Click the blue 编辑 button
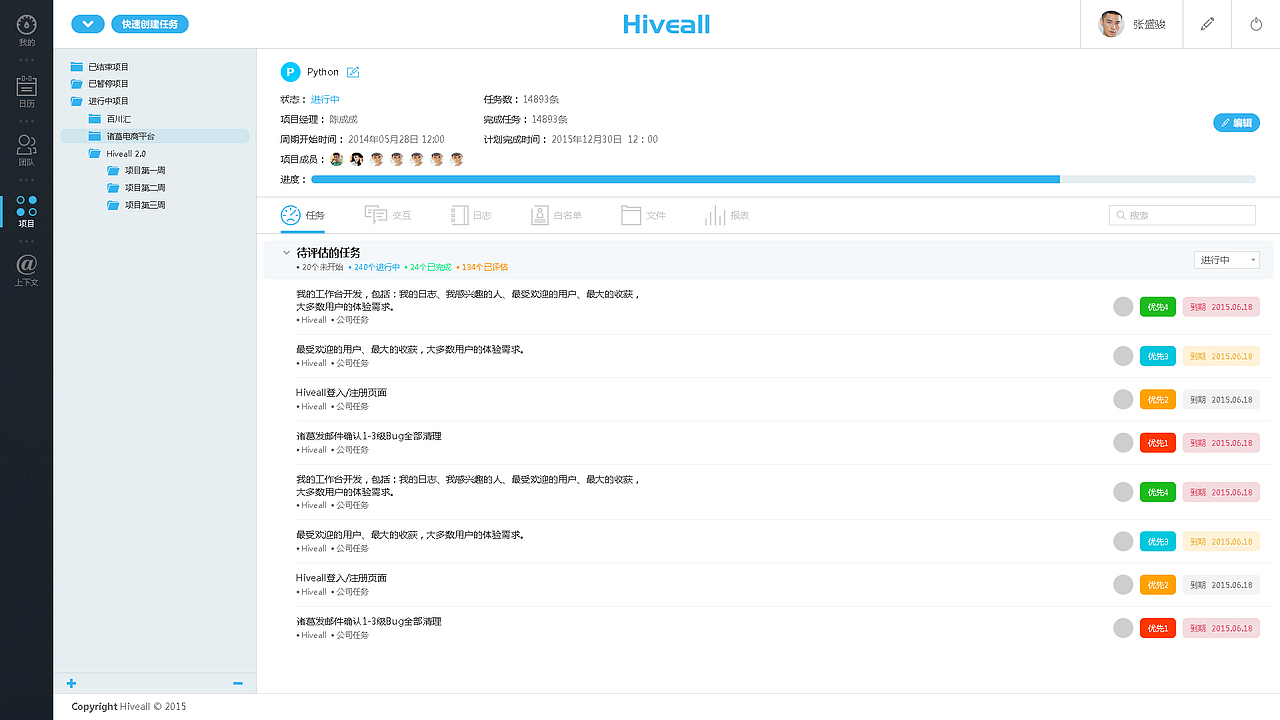This screenshot has height=720, width=1280. coord(1236,122)
